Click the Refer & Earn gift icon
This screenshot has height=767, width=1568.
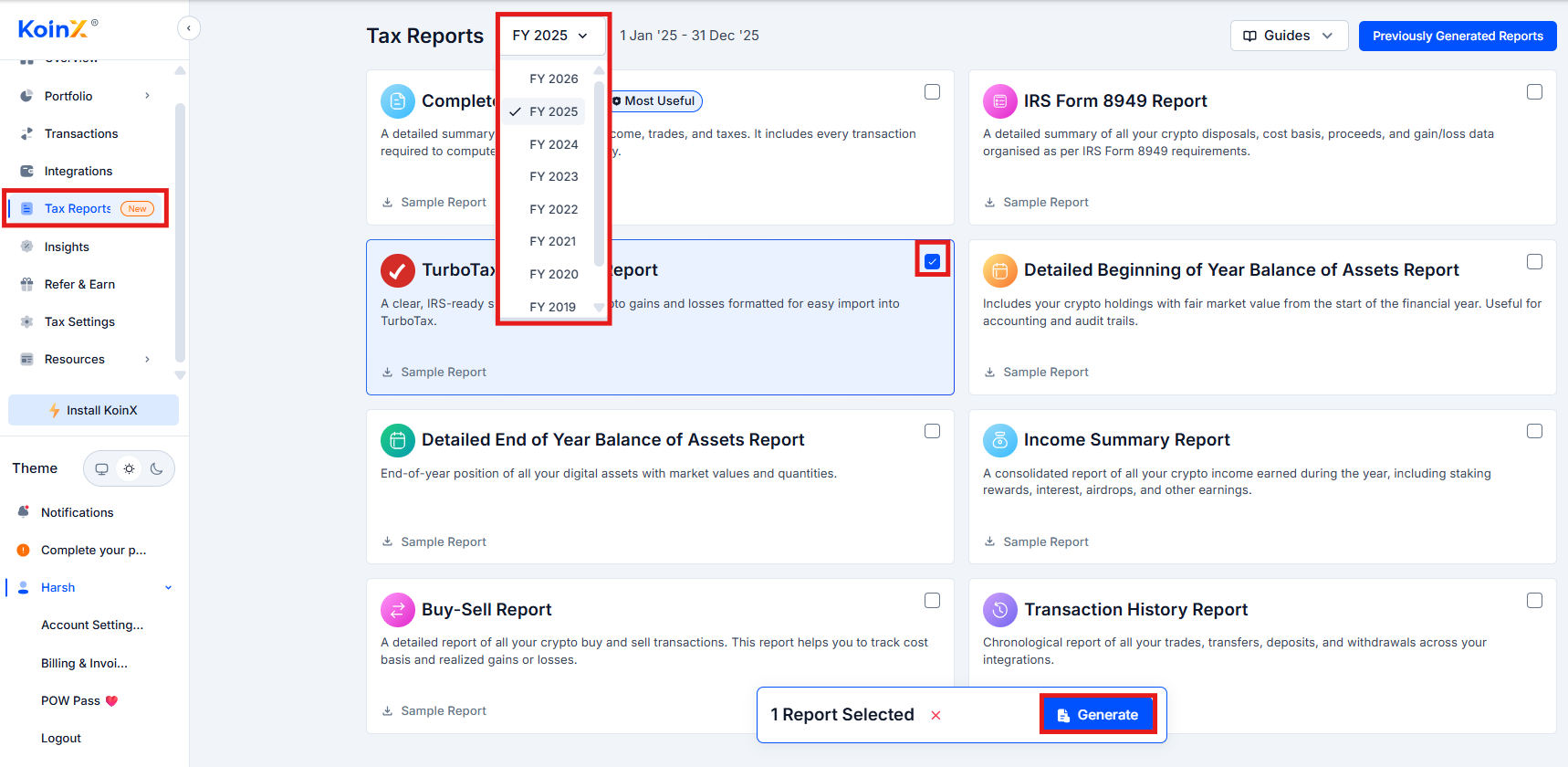click(x=26, y=284)
